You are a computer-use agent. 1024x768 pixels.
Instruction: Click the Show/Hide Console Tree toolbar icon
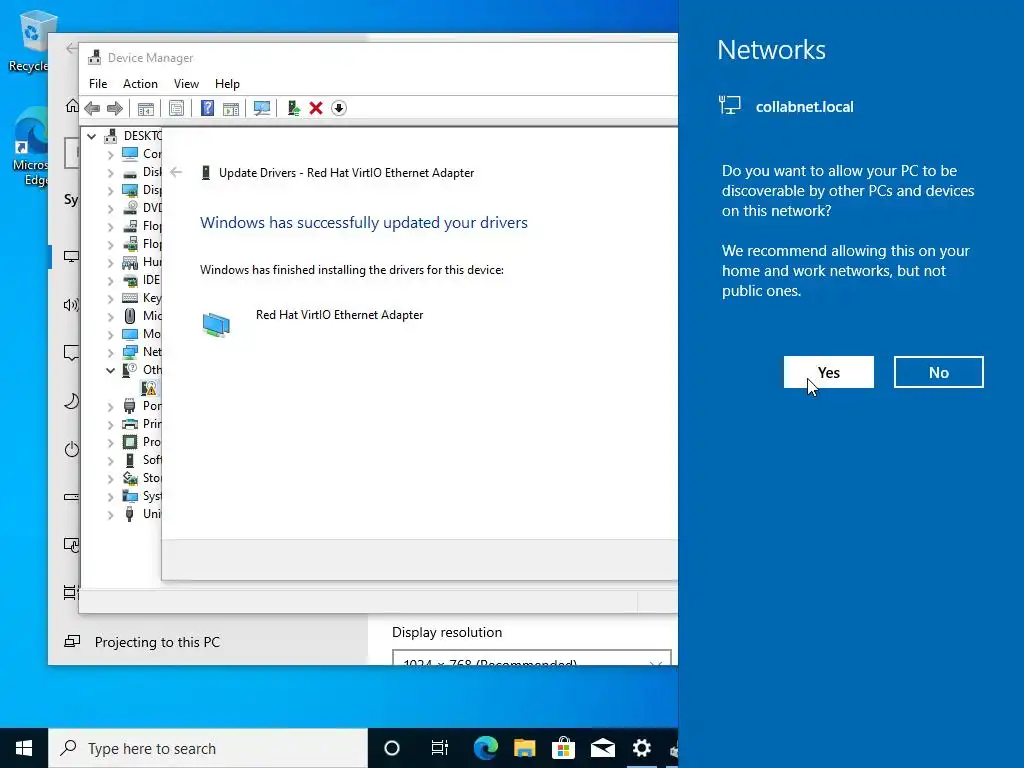(x=146, y=108)
